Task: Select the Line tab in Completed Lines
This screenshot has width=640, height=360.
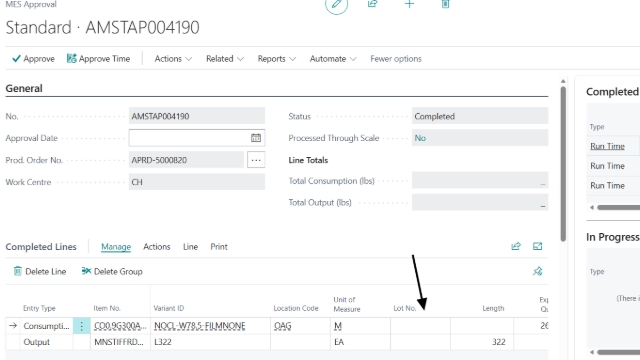Action: (x=190, y=247)
